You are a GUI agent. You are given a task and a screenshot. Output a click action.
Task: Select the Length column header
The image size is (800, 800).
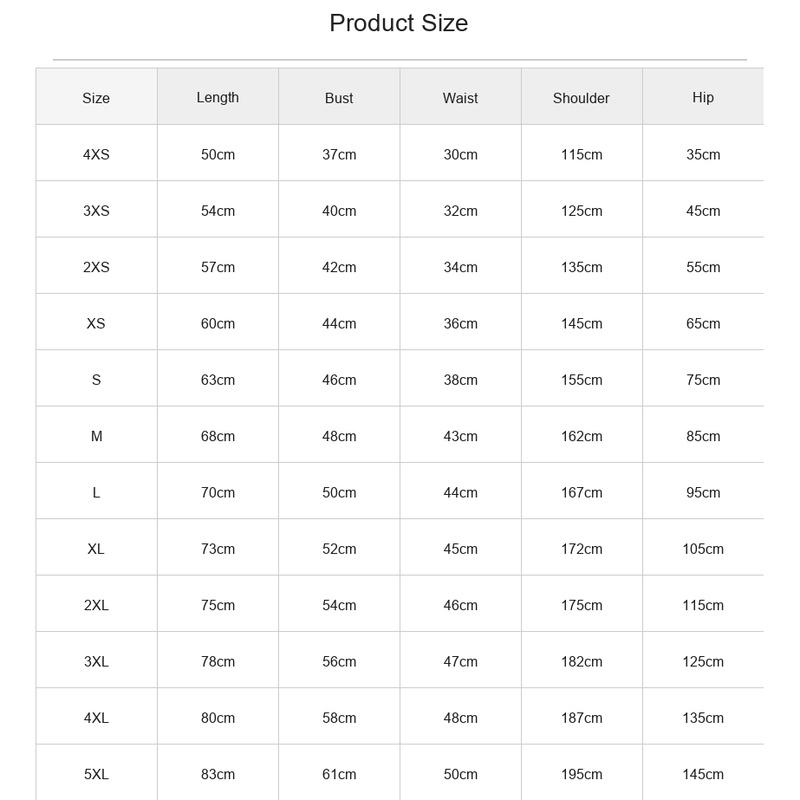(x=218, y=98)
